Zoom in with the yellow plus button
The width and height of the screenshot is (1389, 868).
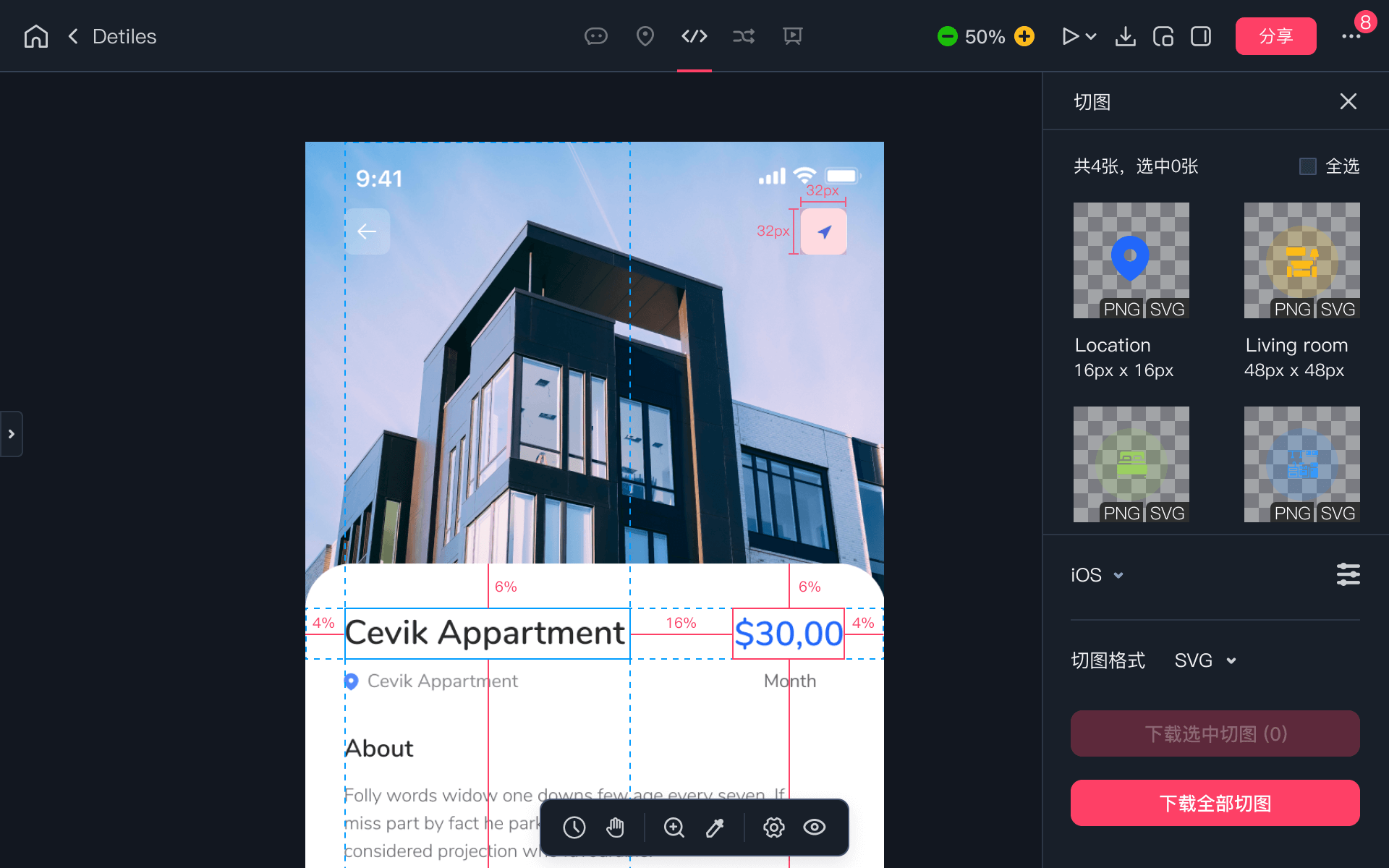point(1024,36)
